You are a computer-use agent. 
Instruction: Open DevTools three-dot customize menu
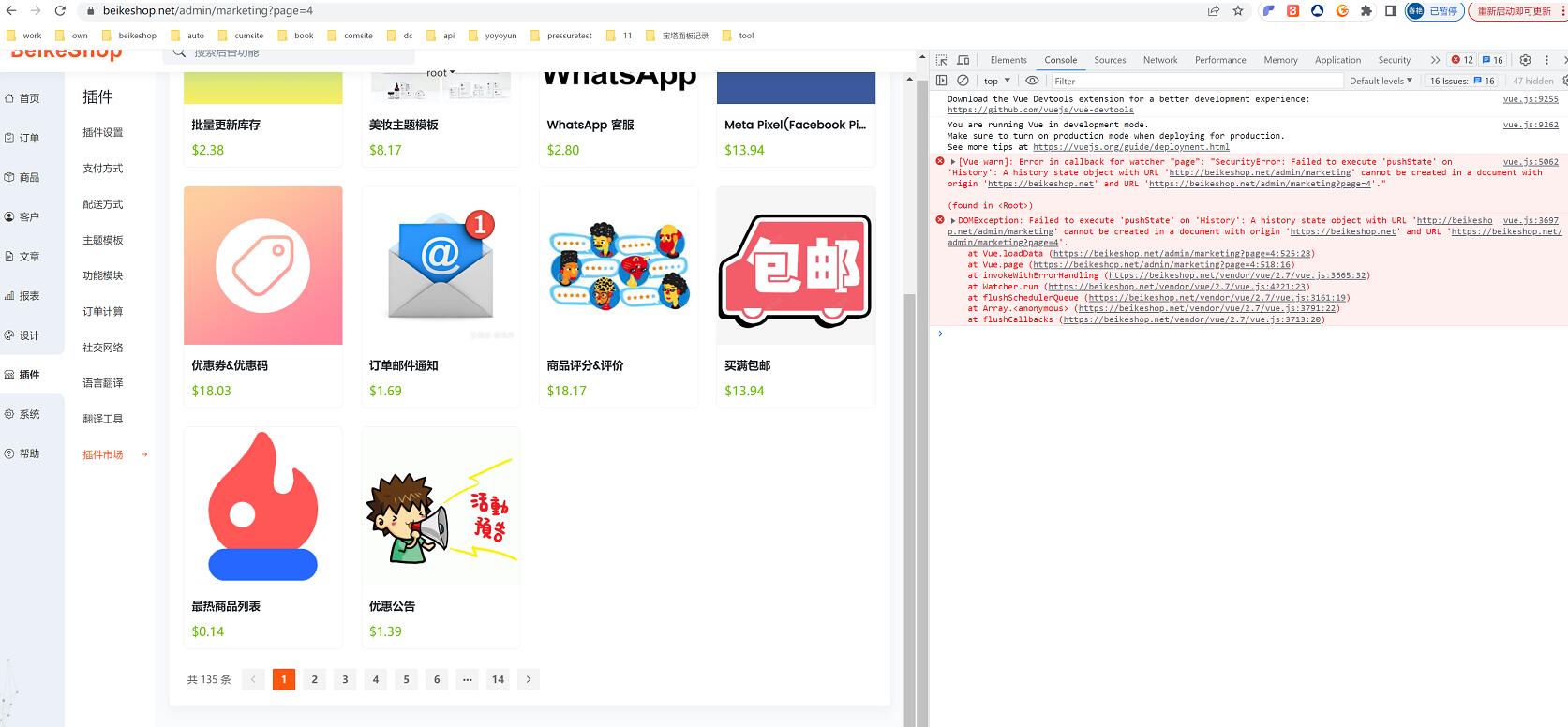(x=1547, y=60)
